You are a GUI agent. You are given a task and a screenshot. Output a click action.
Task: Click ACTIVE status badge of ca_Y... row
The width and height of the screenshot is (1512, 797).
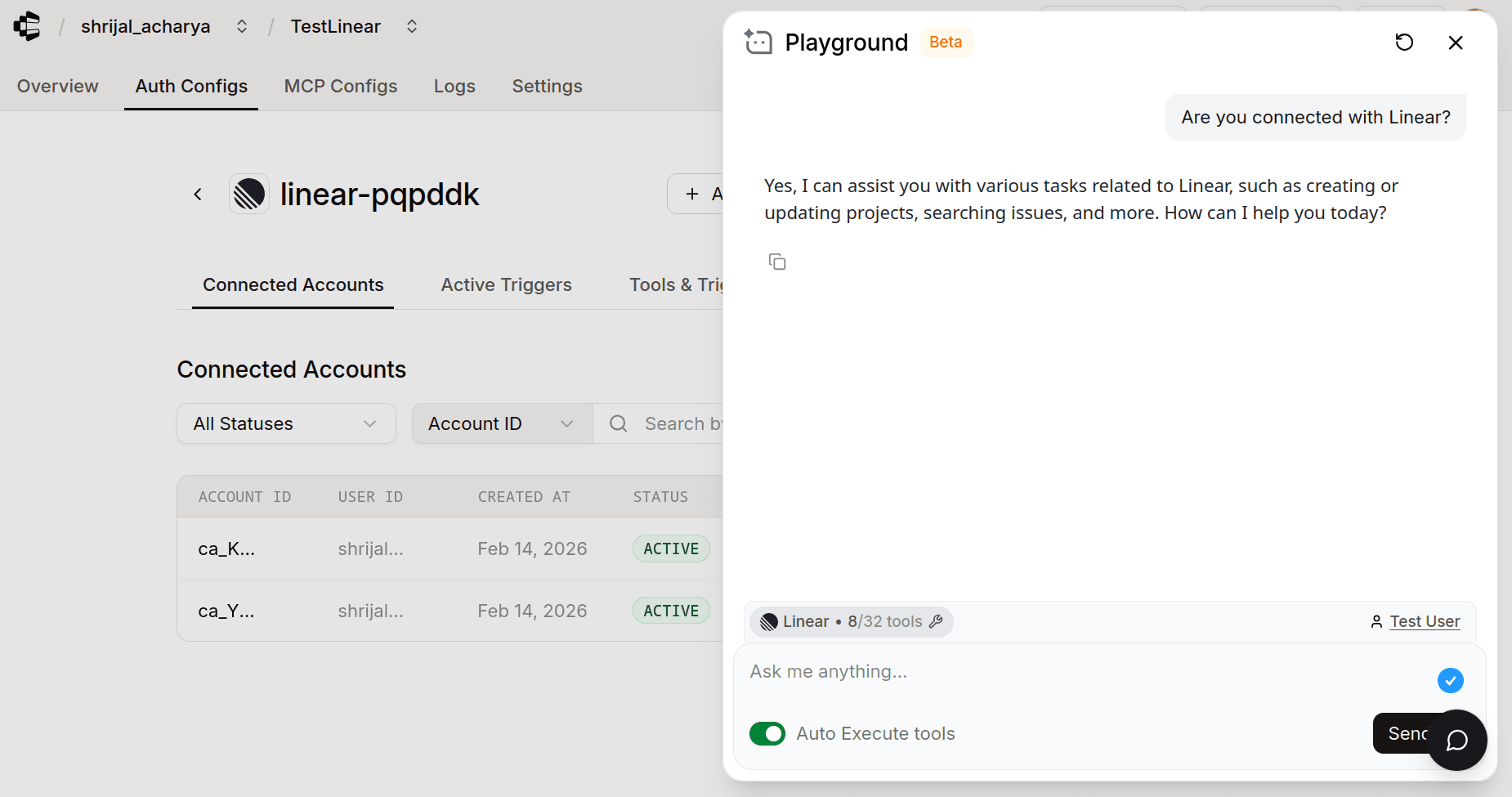(671, 611)
